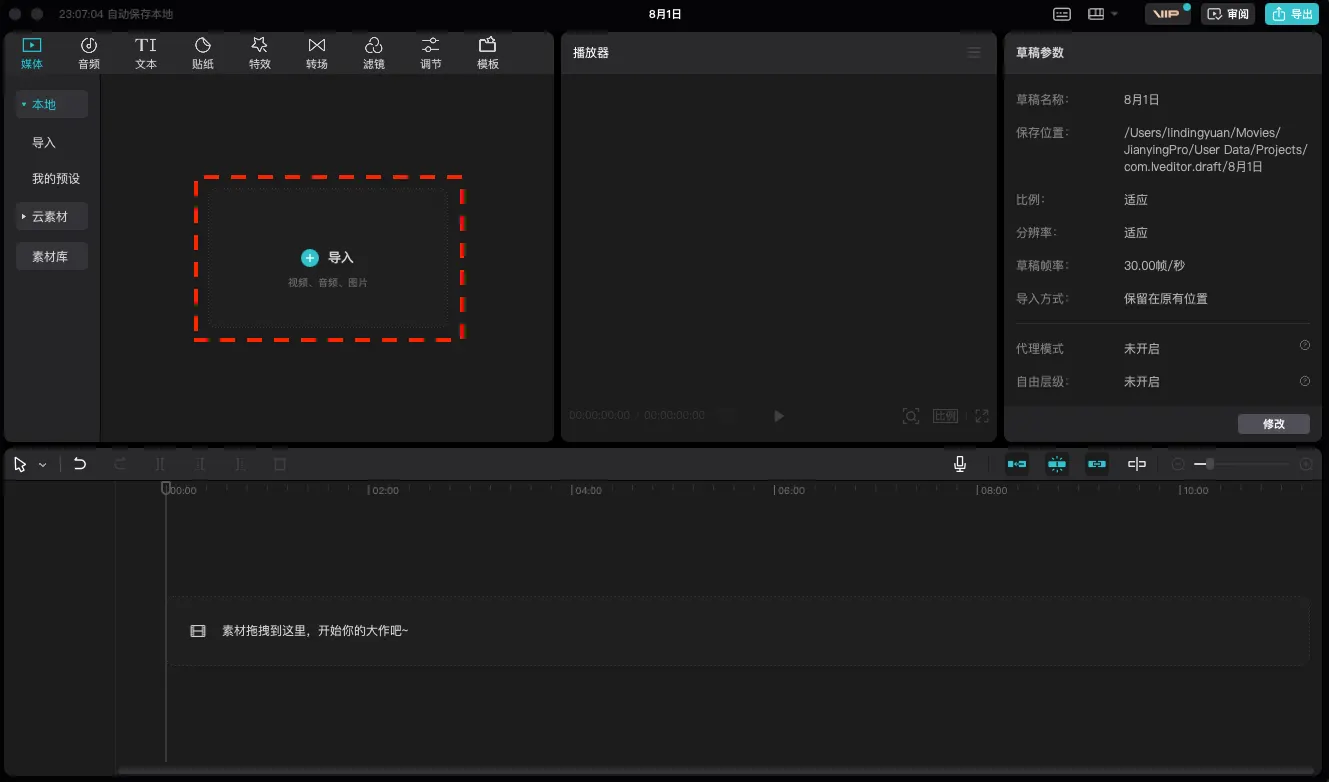This screenshot has height=782, width=1329.
Task: Click the greyed redo arrow
Action: [120, 464]
